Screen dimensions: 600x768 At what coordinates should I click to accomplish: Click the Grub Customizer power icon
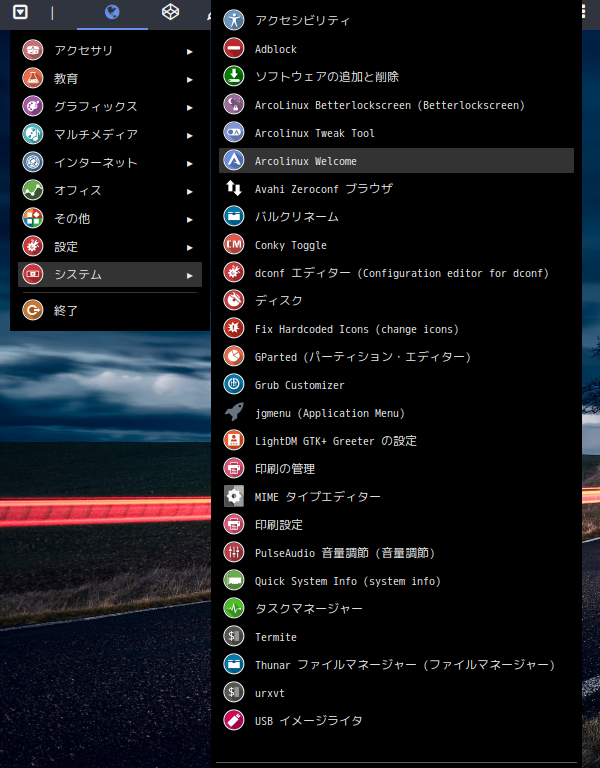click(234, 384)
